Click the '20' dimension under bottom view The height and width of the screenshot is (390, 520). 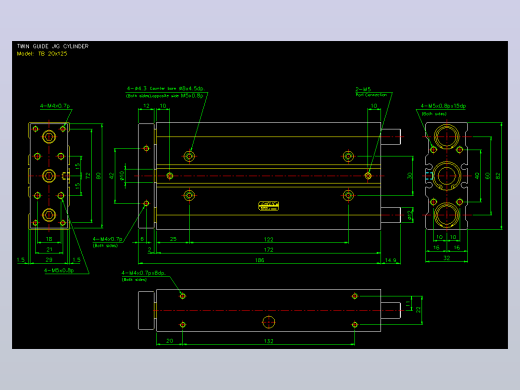coord(170,341)
